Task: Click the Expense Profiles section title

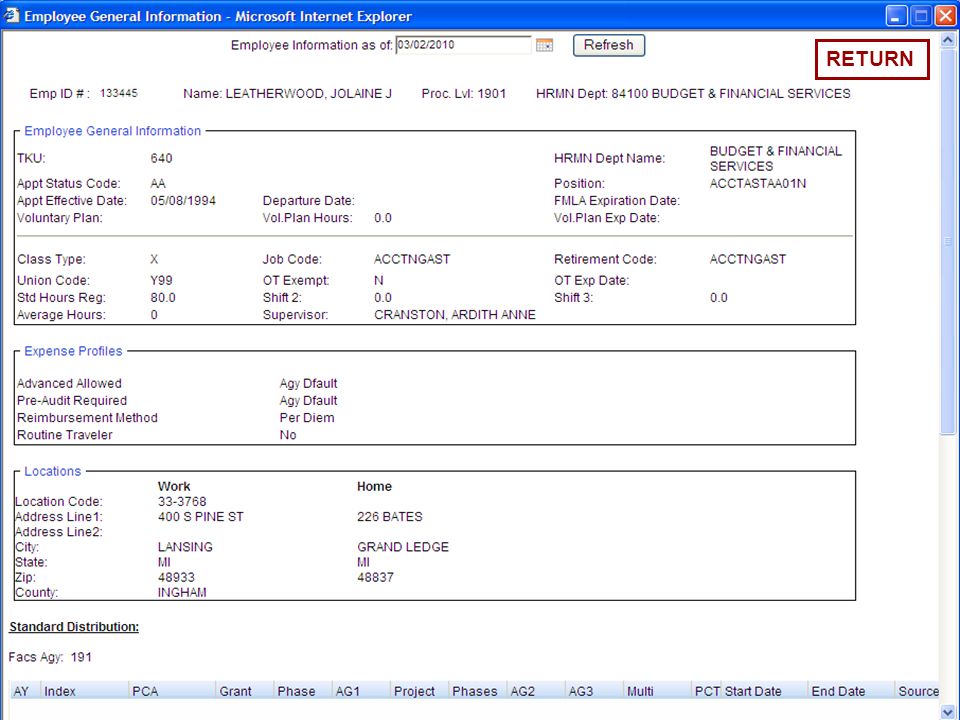Action: tap(73, 351)
